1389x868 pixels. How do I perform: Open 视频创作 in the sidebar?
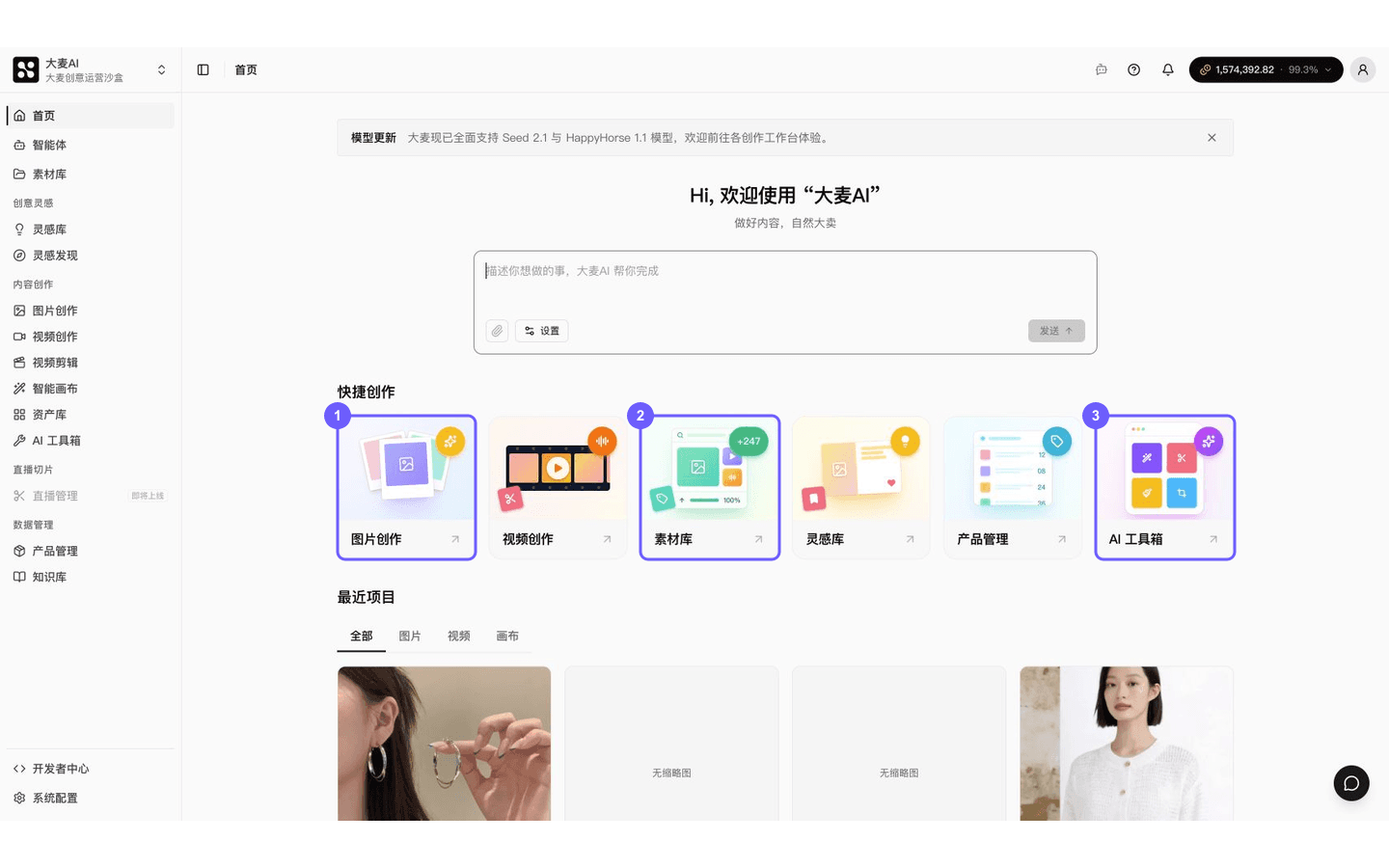(x=91, y=337)
